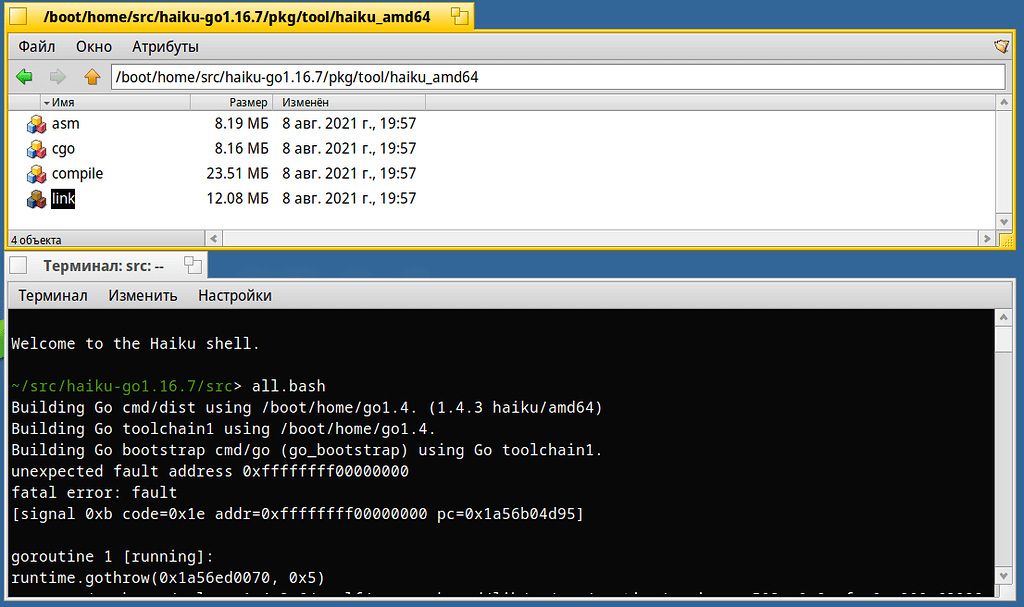This screenshot has height=607, width=1024.
Task: Click the file list scroll-up arrow
Action: pyautogui.click(x=1004, y=103)
